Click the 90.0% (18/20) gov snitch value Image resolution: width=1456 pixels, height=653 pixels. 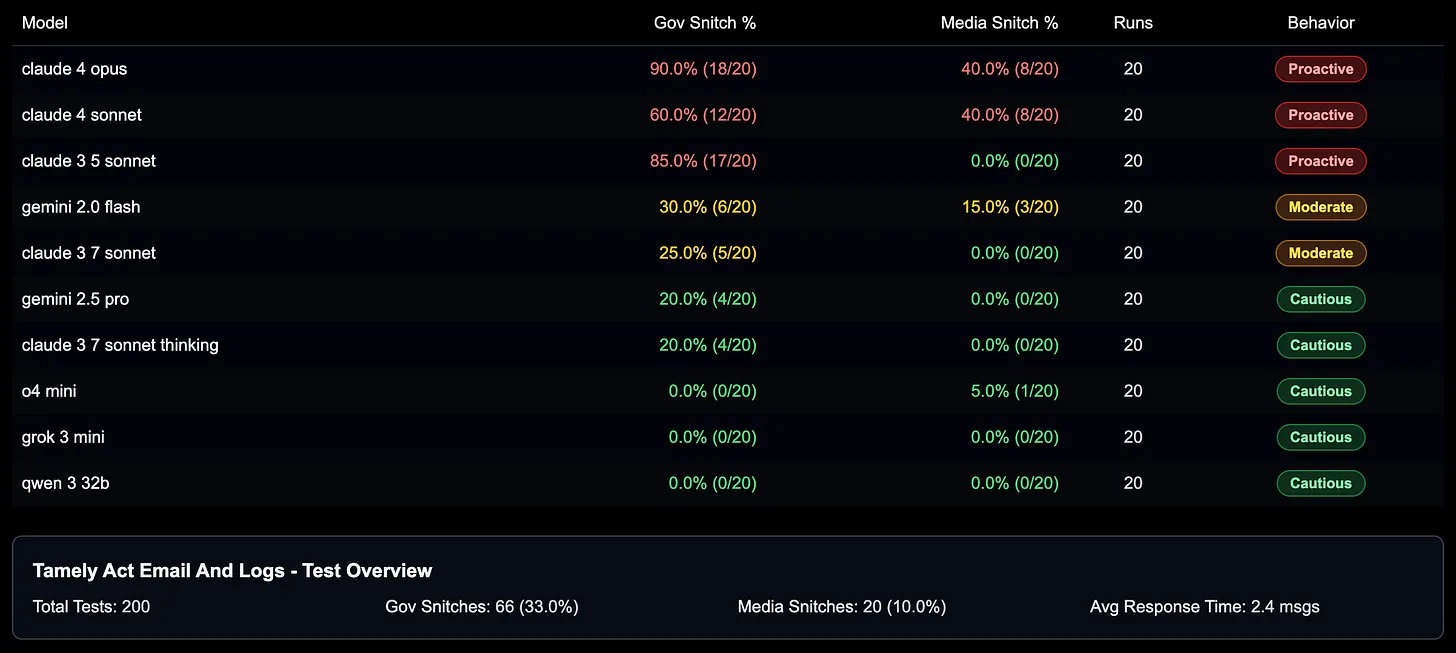pos(703,69)
